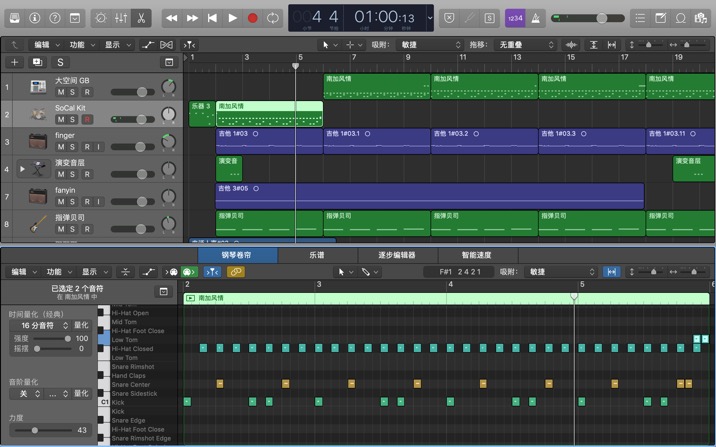Open the 16 分音符 time quantize dropdown

tap(40, 325)
